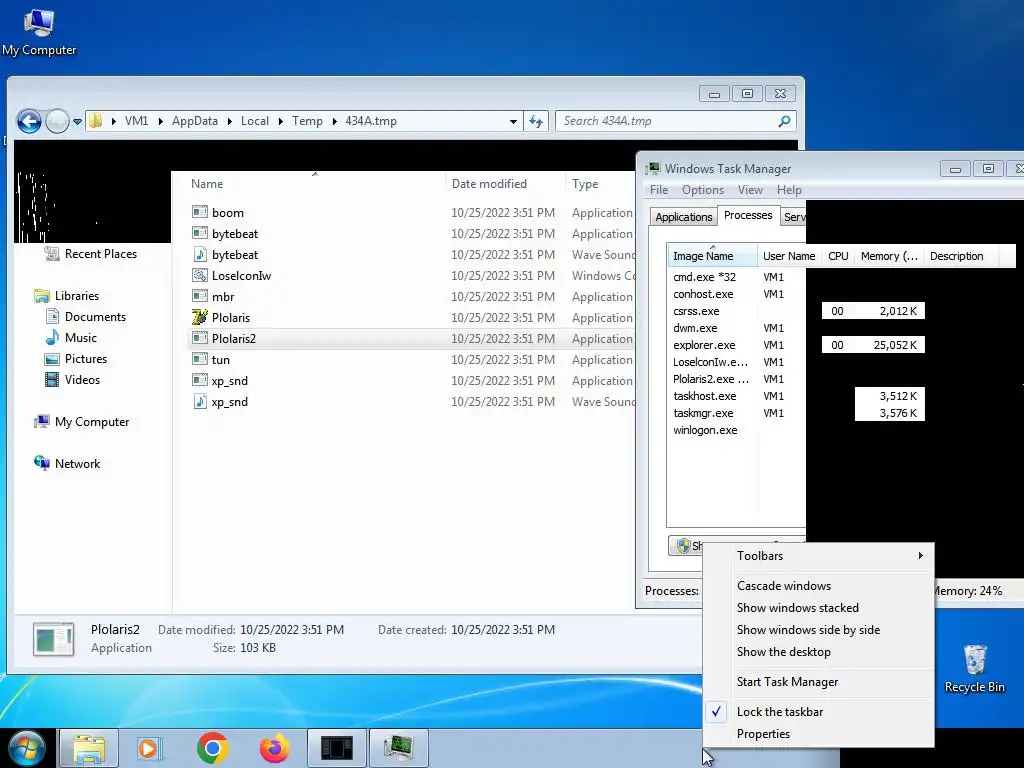Open the Music library icon in the sidebar
Image resolution: width=1024 pixels, height=768 pixels.
pyautogui.click(x=52, y=338)
